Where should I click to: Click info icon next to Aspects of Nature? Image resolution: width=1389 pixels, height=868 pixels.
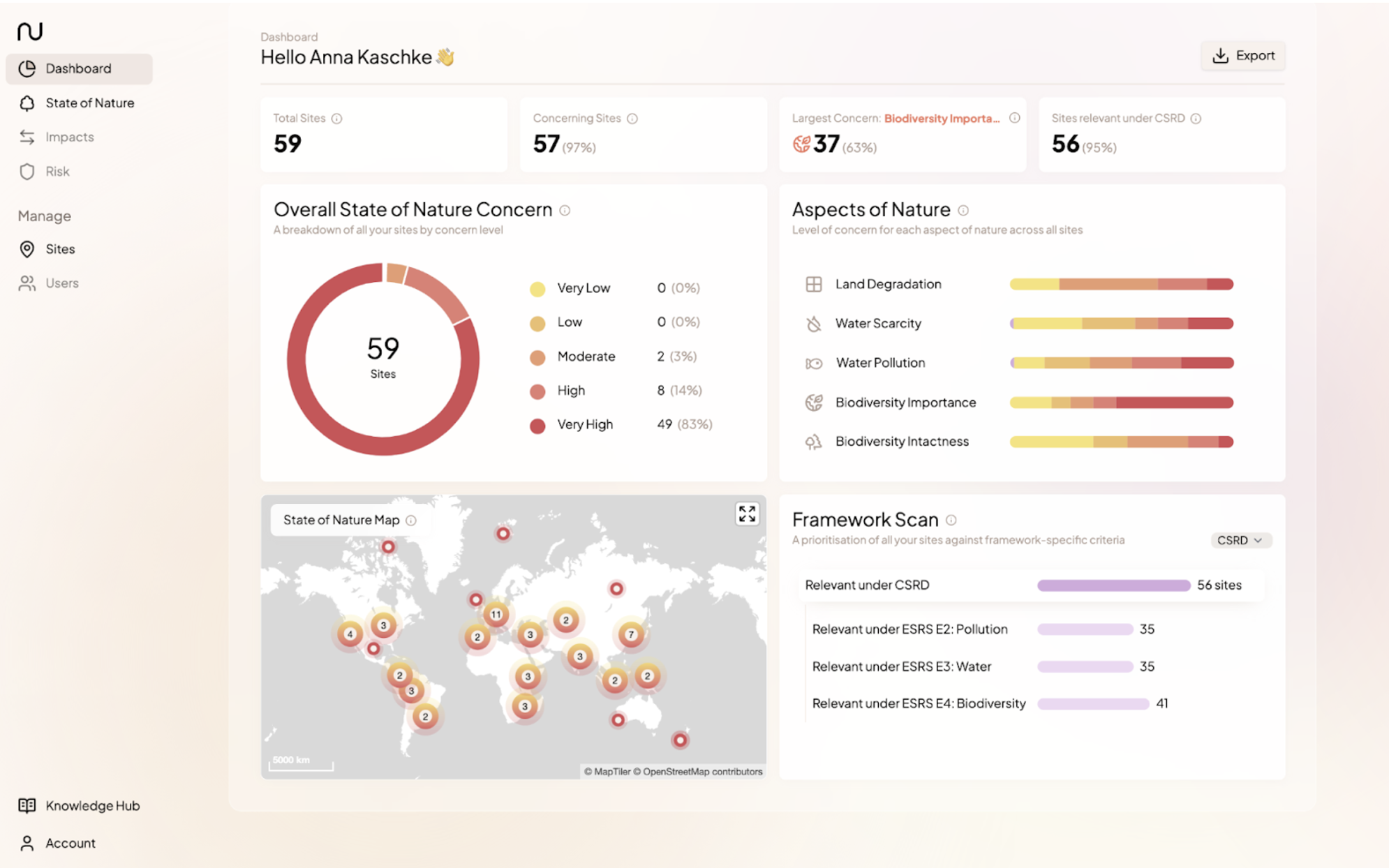click(x=963, y=210)
